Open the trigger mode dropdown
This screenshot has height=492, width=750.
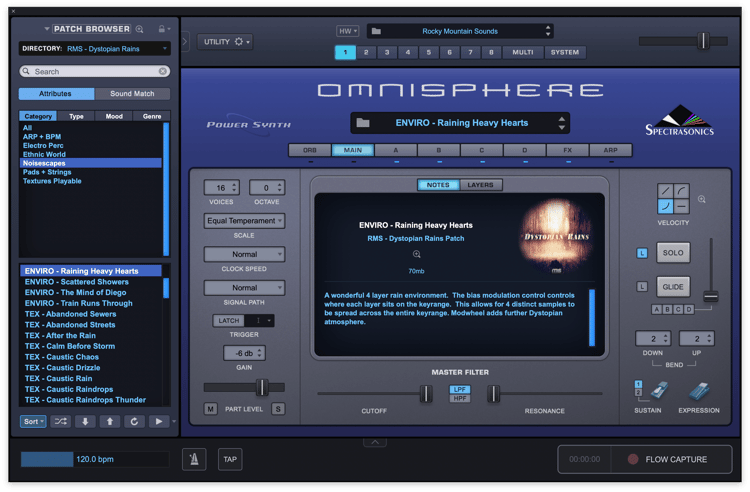point(260,320)
